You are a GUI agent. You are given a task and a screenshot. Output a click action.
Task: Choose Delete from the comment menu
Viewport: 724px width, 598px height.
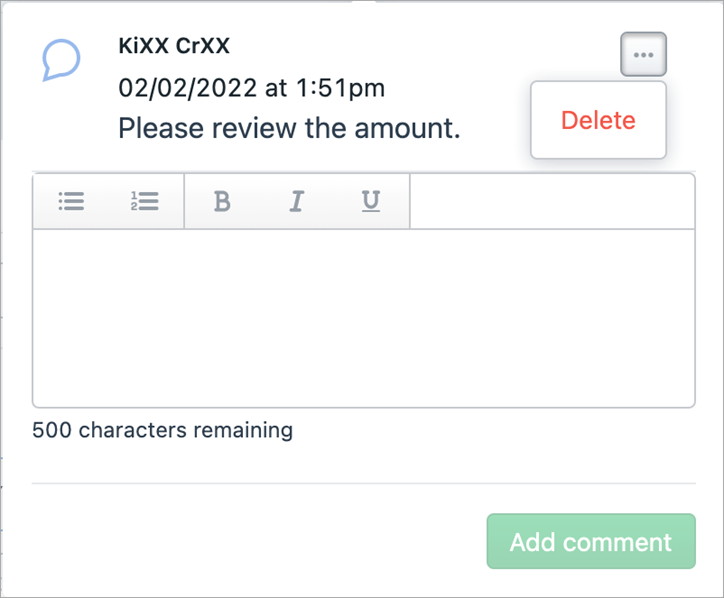598,120
